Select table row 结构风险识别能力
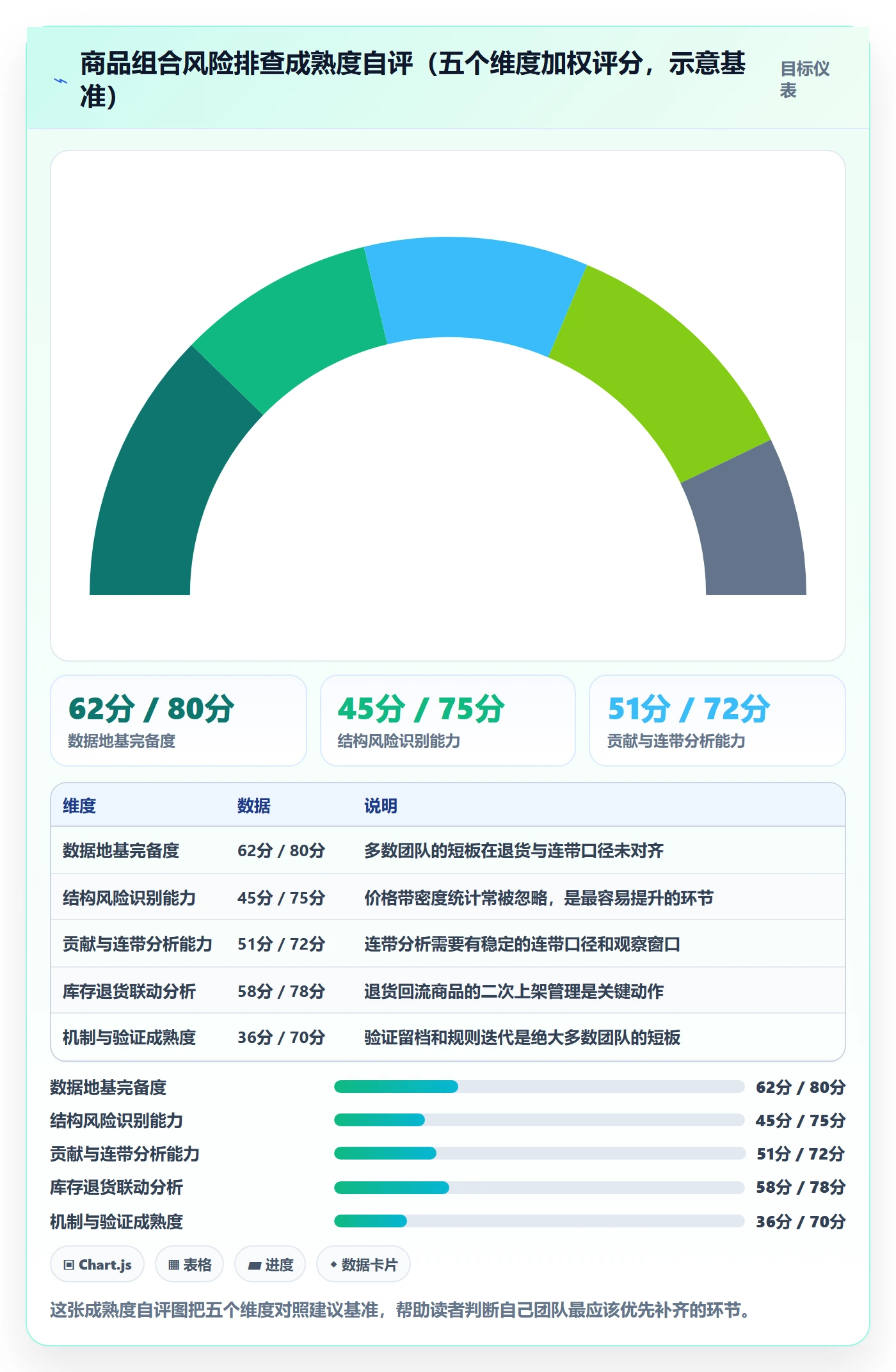This screenshot has width=896, height=1372. 448,897
